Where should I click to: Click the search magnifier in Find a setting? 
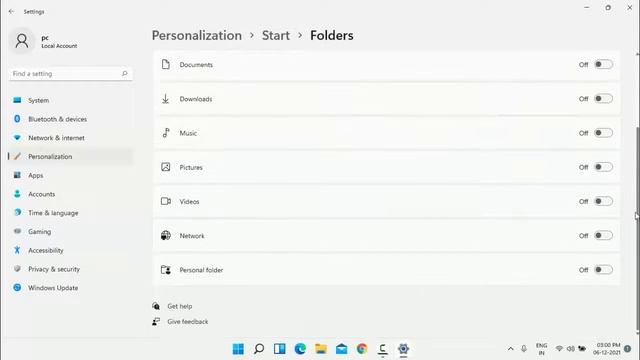124,73
